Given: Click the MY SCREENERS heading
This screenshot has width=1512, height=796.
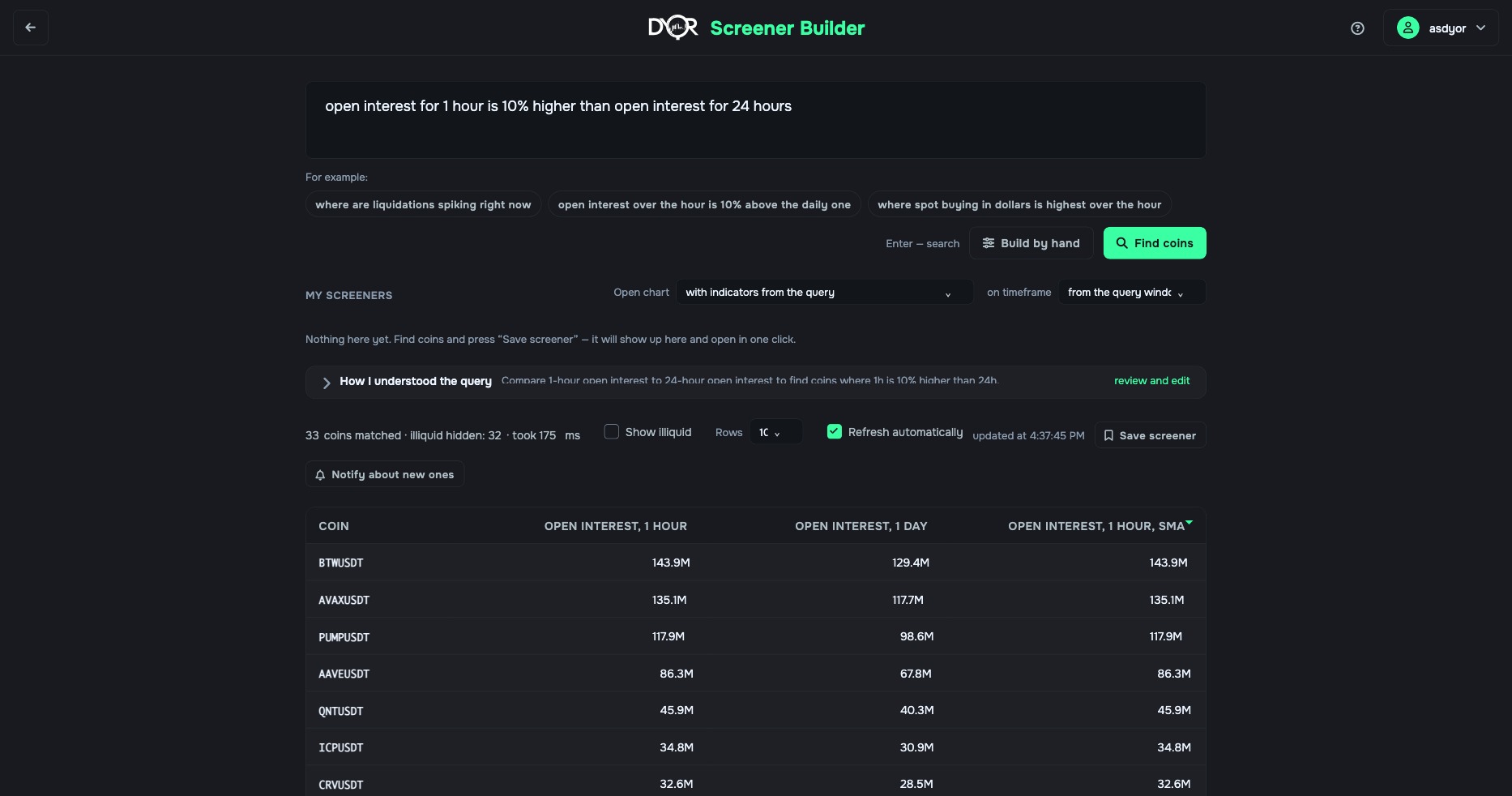Looking at the screenshot, I should click(x=348, y=296).
